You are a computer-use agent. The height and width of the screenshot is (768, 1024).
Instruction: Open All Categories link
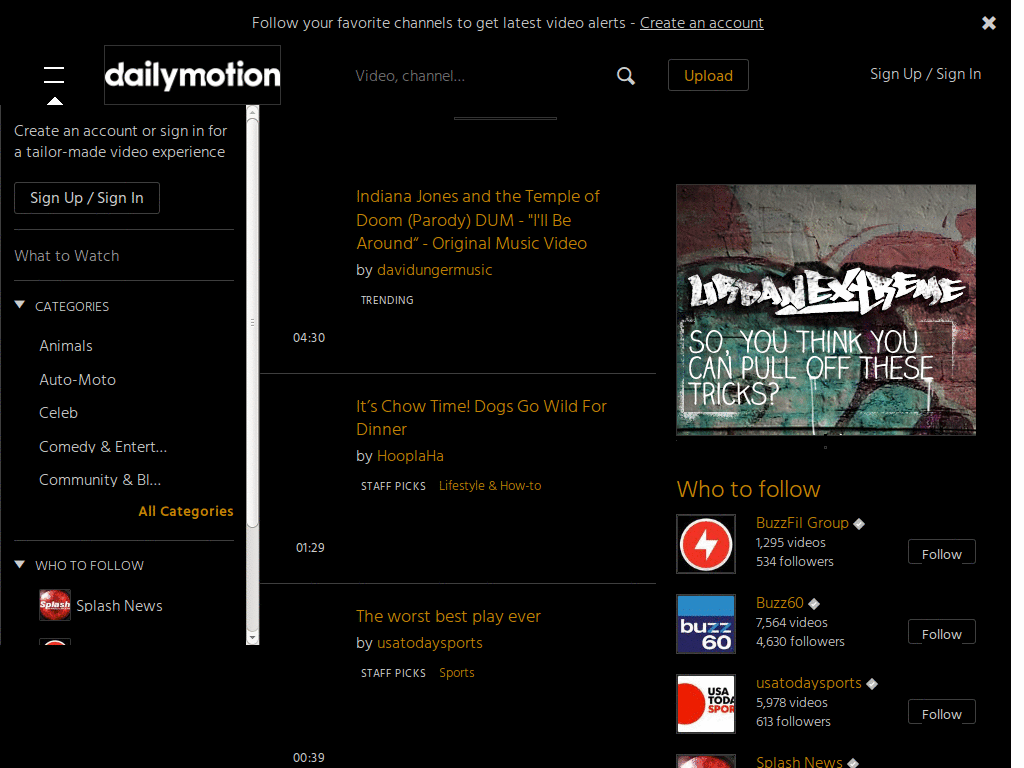click(x=185, y=511)
